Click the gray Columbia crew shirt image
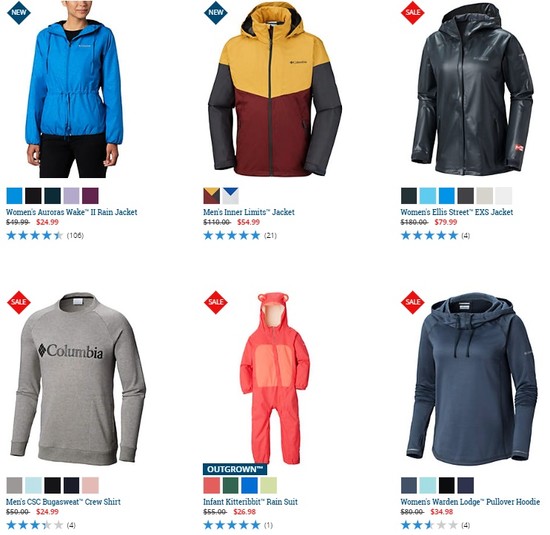The height and width of the screenshot is (535, 550). pyautogui.click(x=78, y=379)
